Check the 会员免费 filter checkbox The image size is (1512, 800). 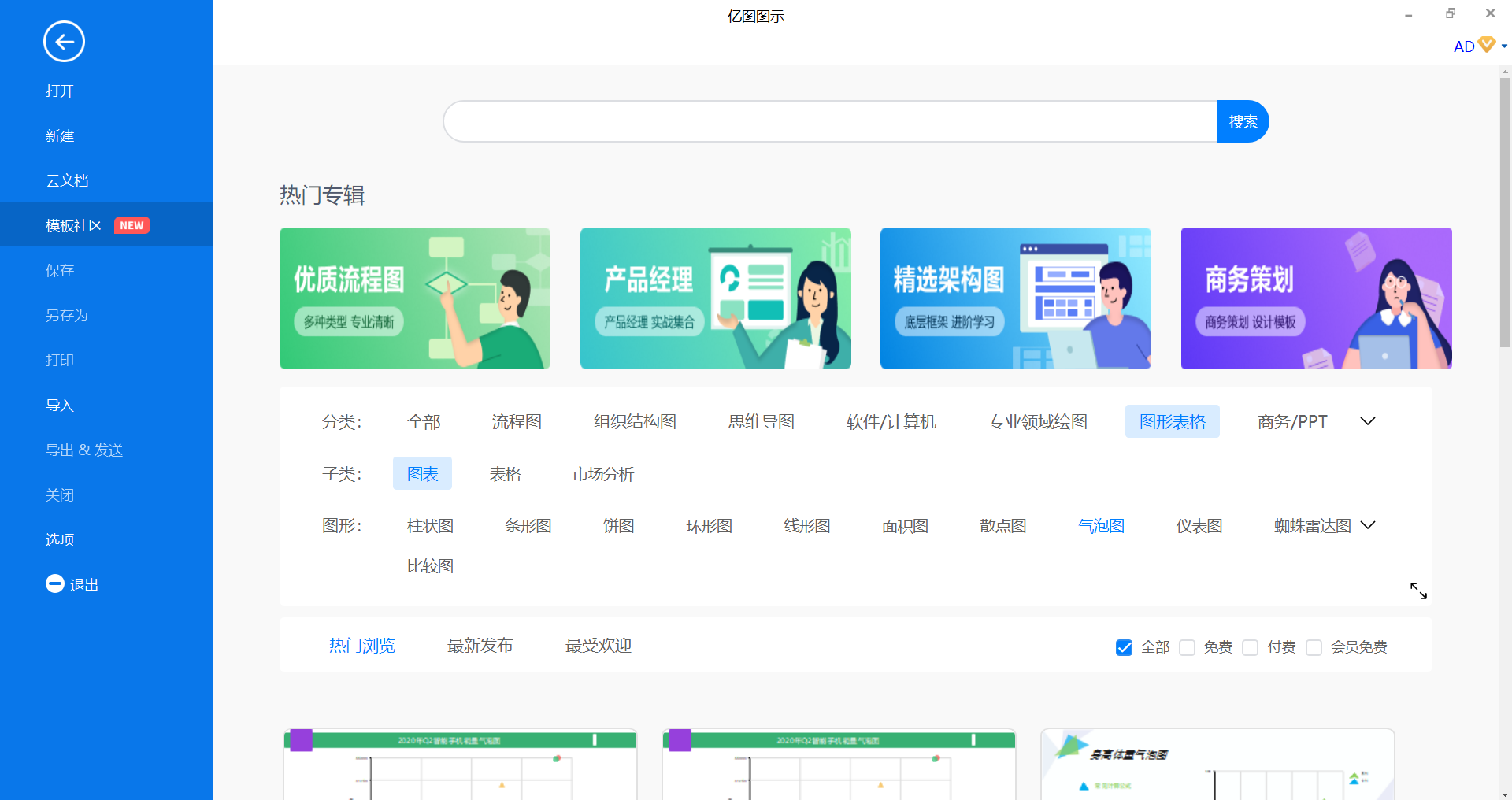tap(1314, 647)
